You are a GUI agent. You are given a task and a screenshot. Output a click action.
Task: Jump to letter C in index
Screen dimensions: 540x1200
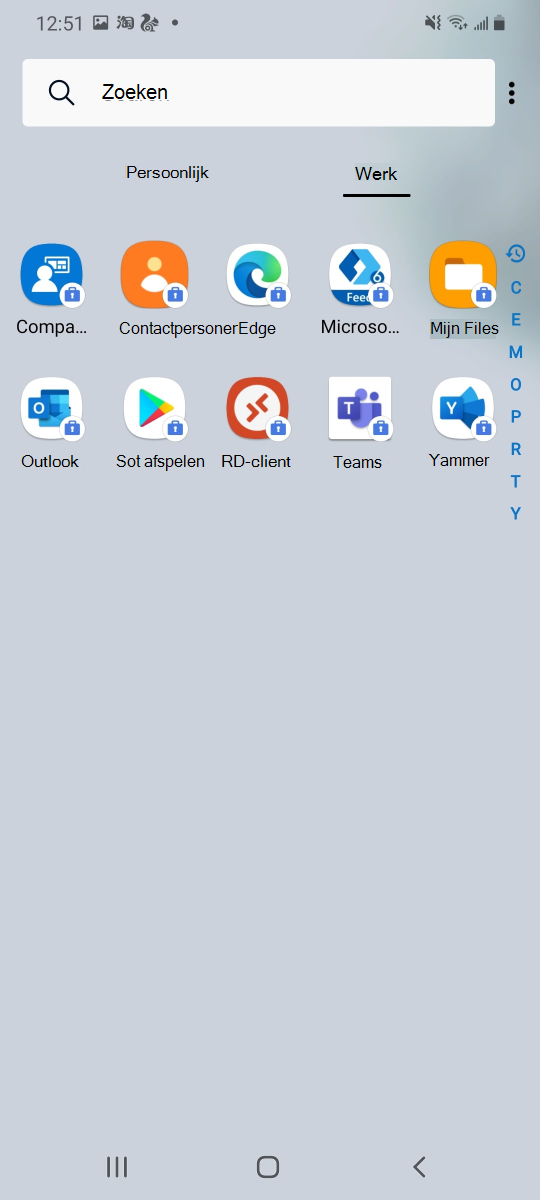click(516, 288)
